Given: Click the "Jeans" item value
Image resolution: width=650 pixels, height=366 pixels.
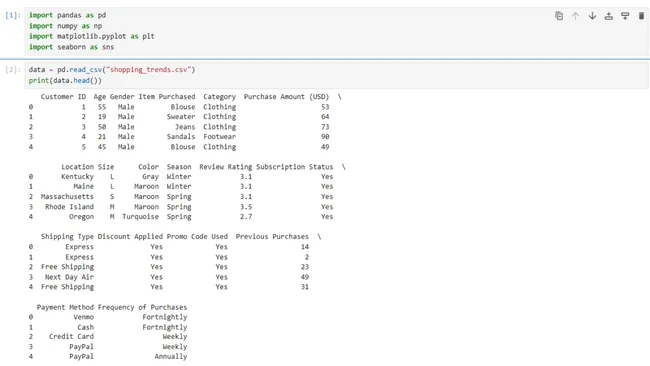Looking at the screenshot, I should pyautogui.click(x=185, y=127).
